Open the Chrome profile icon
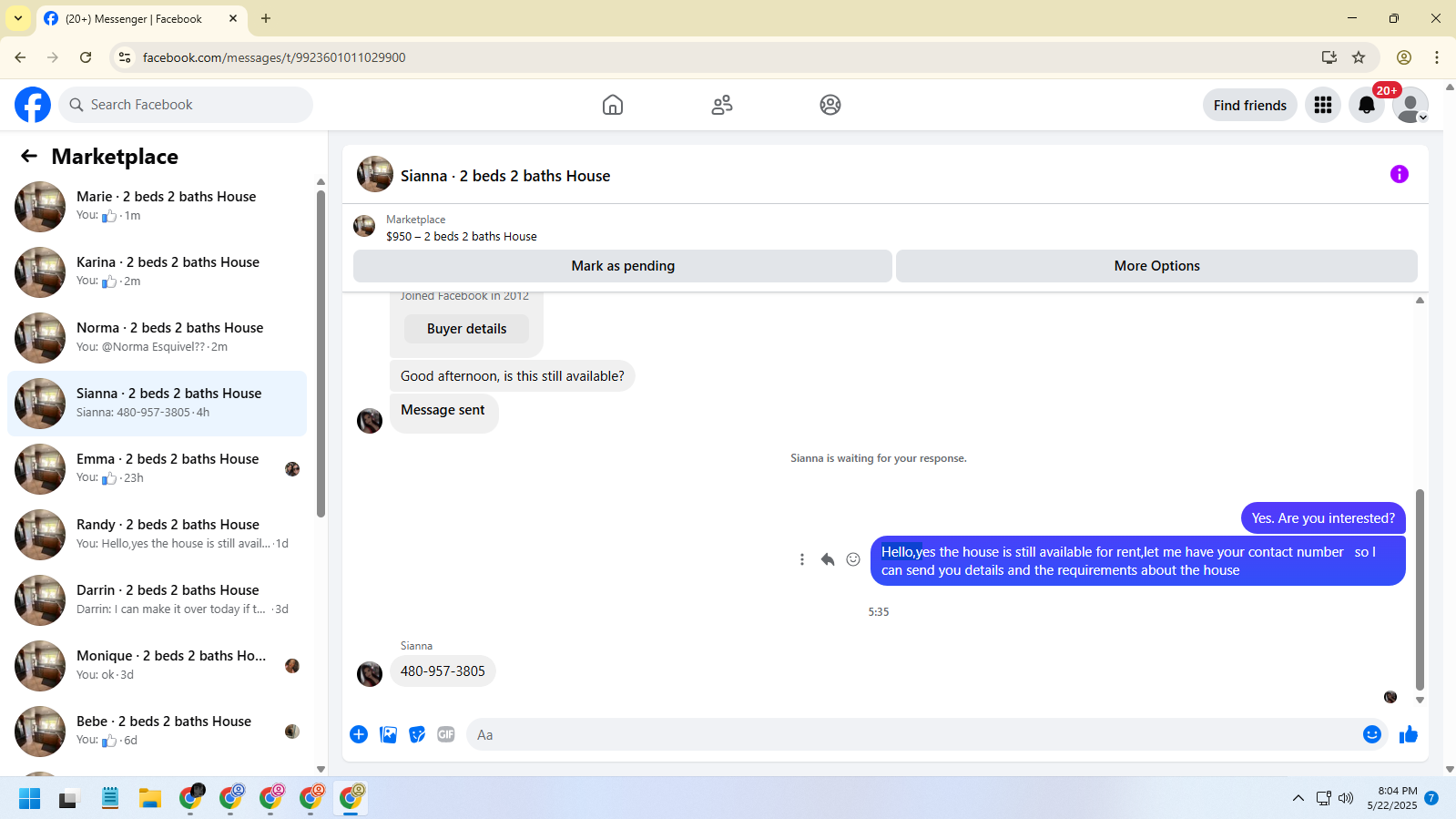Screen dimensions: 1456x819 pos(1404,57)
